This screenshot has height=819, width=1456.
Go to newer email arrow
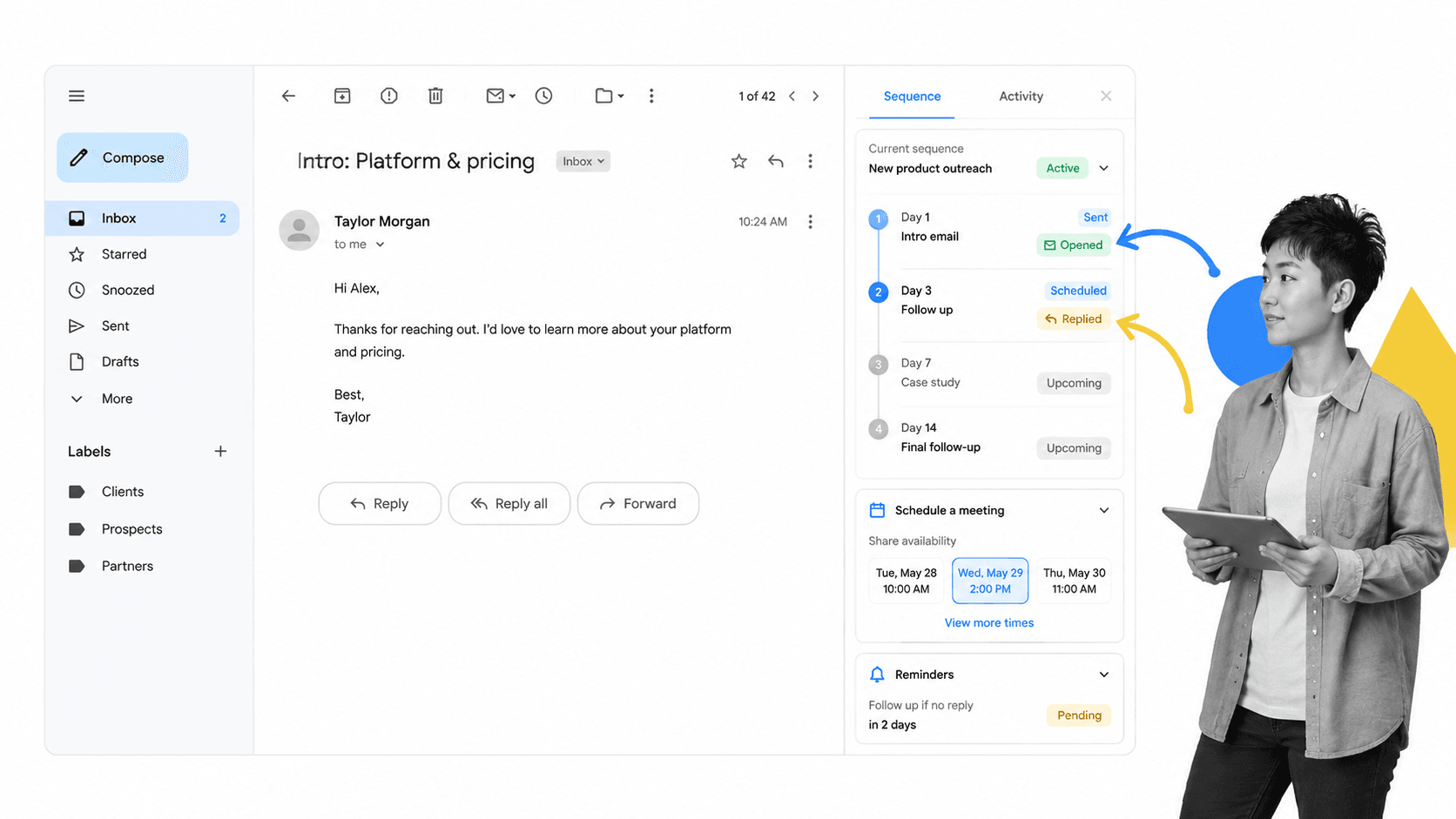[792, 96]
